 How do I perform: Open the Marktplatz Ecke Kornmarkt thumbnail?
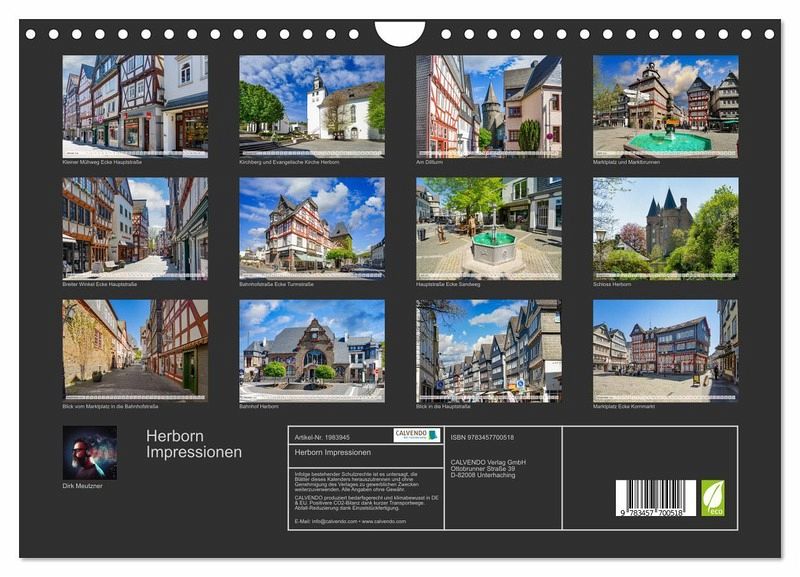(x=665, y=350)
